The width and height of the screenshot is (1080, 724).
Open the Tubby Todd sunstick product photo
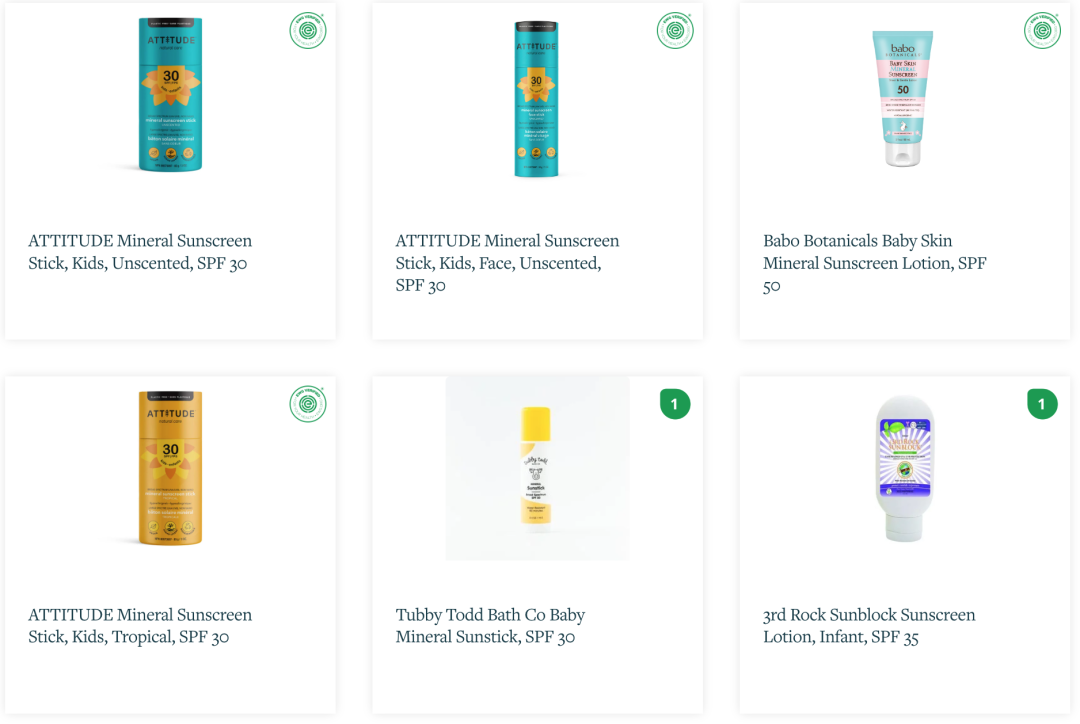coord(537,468)
